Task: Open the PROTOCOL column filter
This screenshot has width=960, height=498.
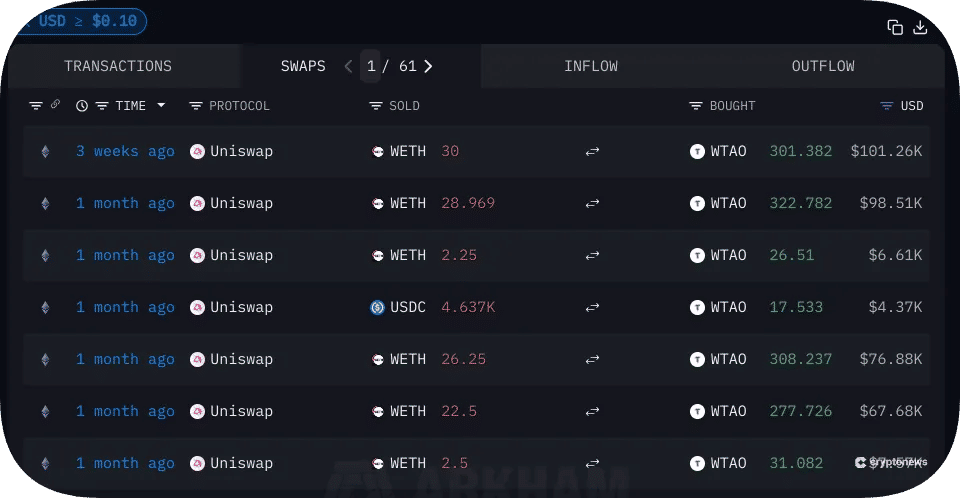Action: tap(196, 106)
